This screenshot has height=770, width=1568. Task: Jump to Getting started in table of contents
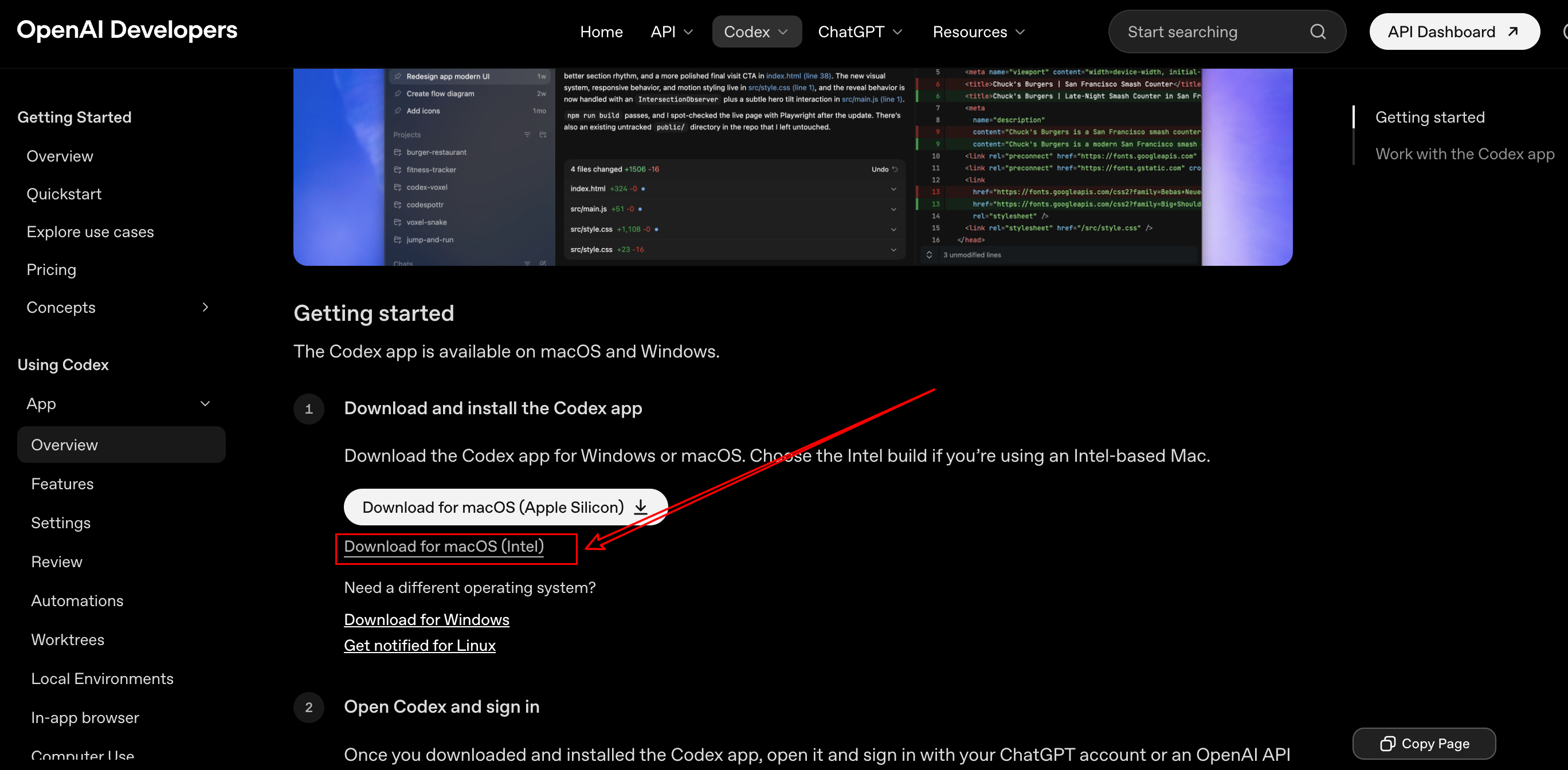[x=1430, y=117]
